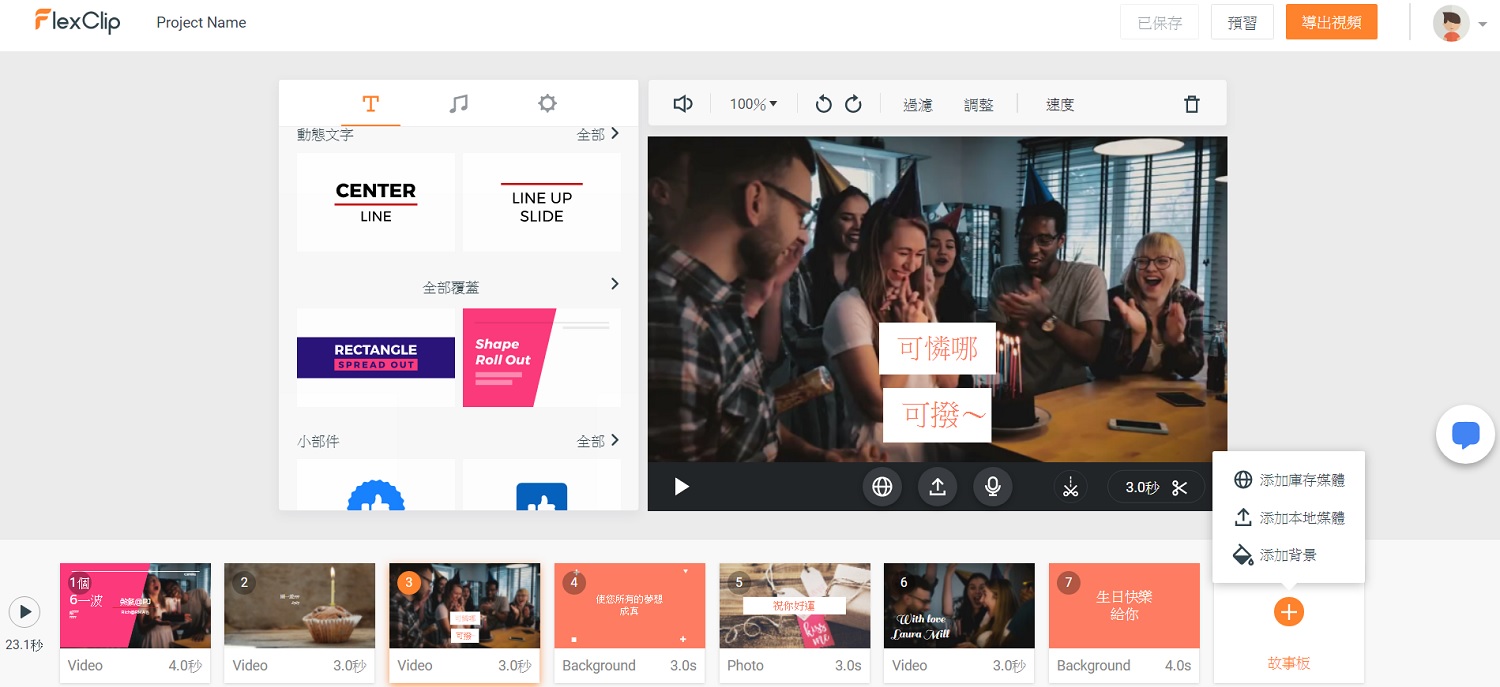Select storyboard clip 4 background thumbnail

click(629, 605)
